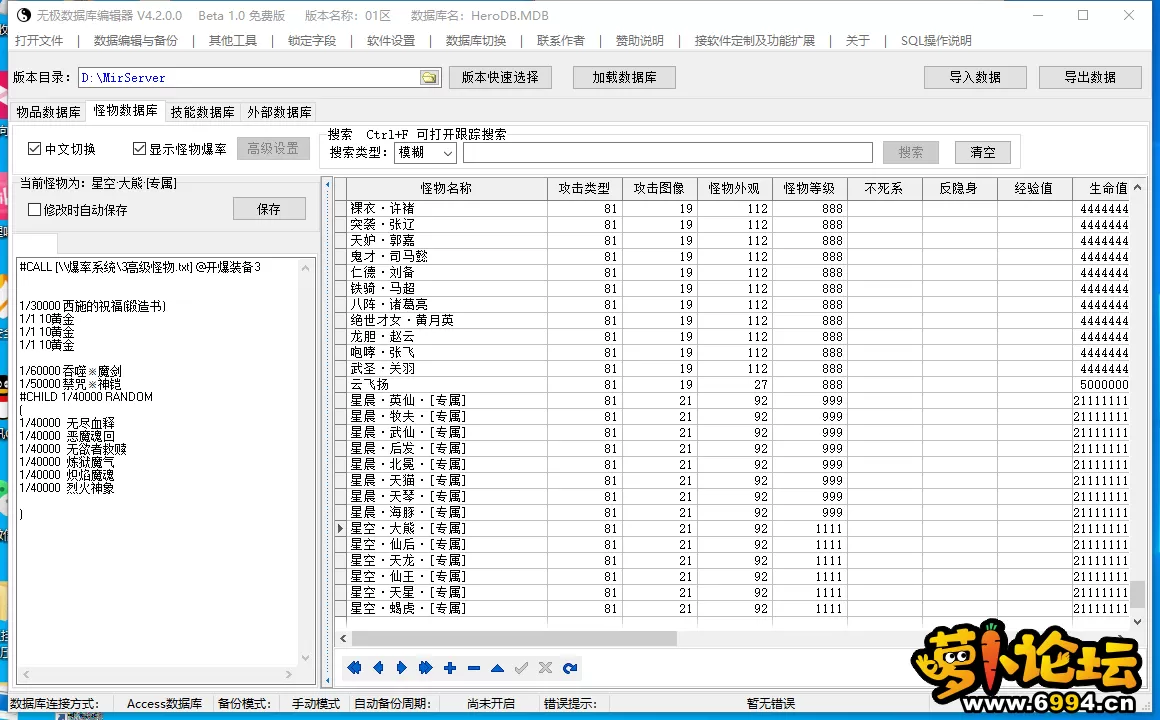
Task: Click the 加载数据库 button
Action: [x=624, y=77]
